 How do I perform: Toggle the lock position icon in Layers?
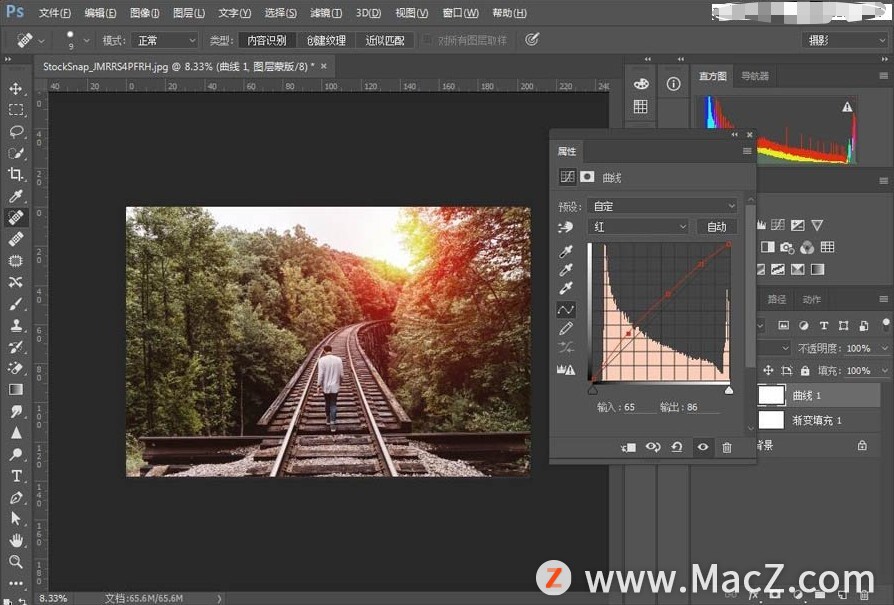[768, 371]
